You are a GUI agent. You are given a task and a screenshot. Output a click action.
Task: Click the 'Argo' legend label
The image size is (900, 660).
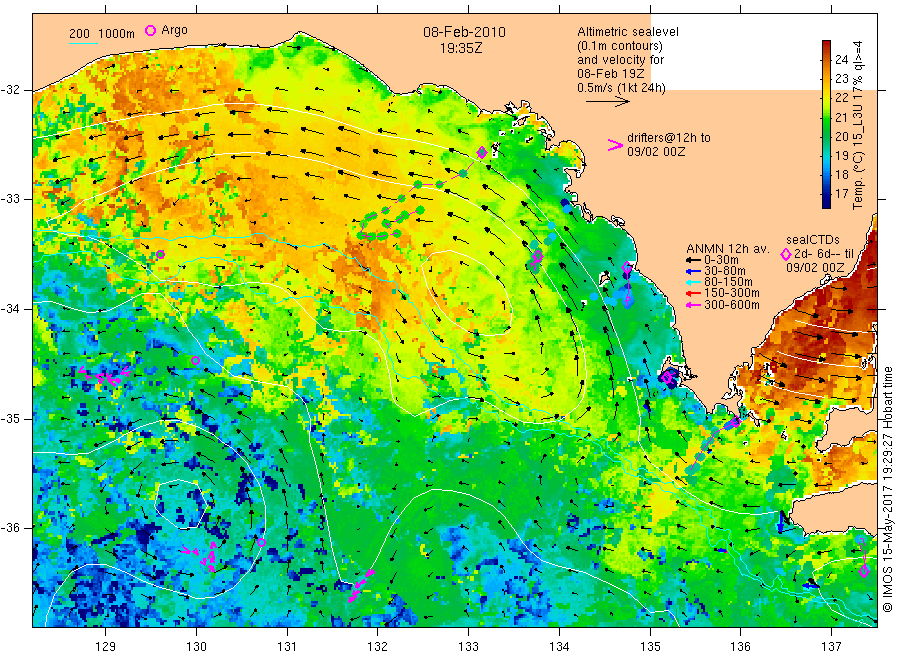point(174,30)
